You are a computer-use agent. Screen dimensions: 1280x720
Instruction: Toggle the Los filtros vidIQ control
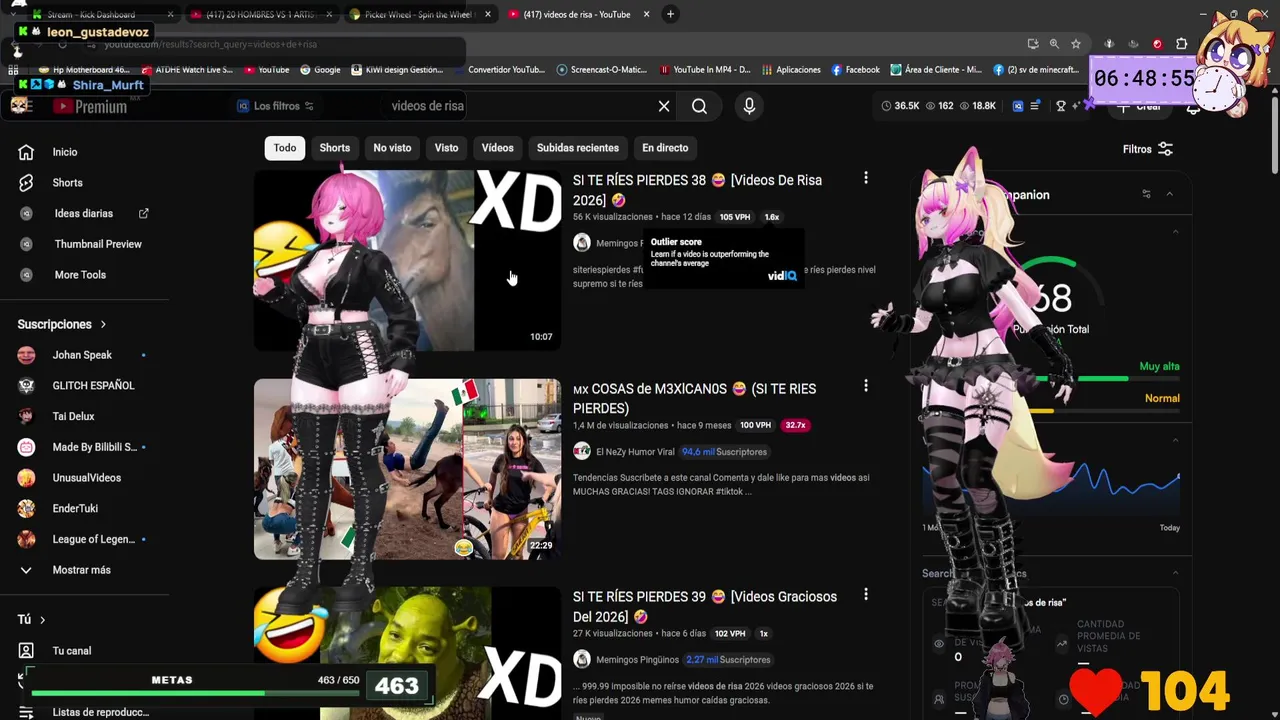(275, 106)
